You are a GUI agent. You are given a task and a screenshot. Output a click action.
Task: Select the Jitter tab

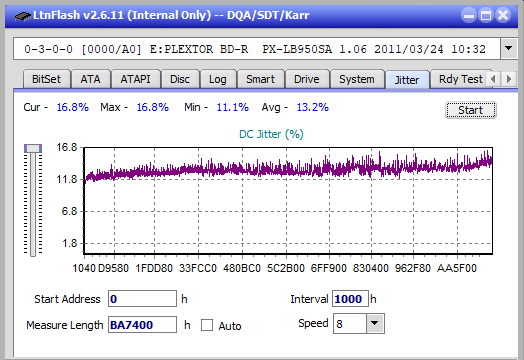point(407,80)
